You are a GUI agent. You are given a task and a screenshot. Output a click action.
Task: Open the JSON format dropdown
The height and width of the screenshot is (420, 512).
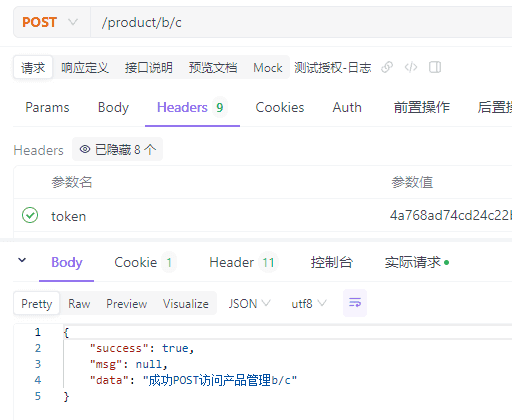pyautogui.click(x=250, y=304)
